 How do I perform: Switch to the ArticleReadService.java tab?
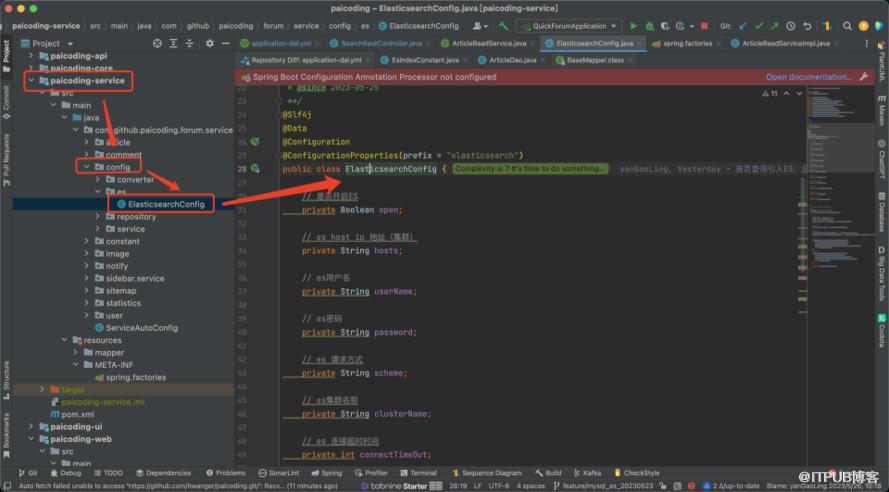[x=488, y=44]
